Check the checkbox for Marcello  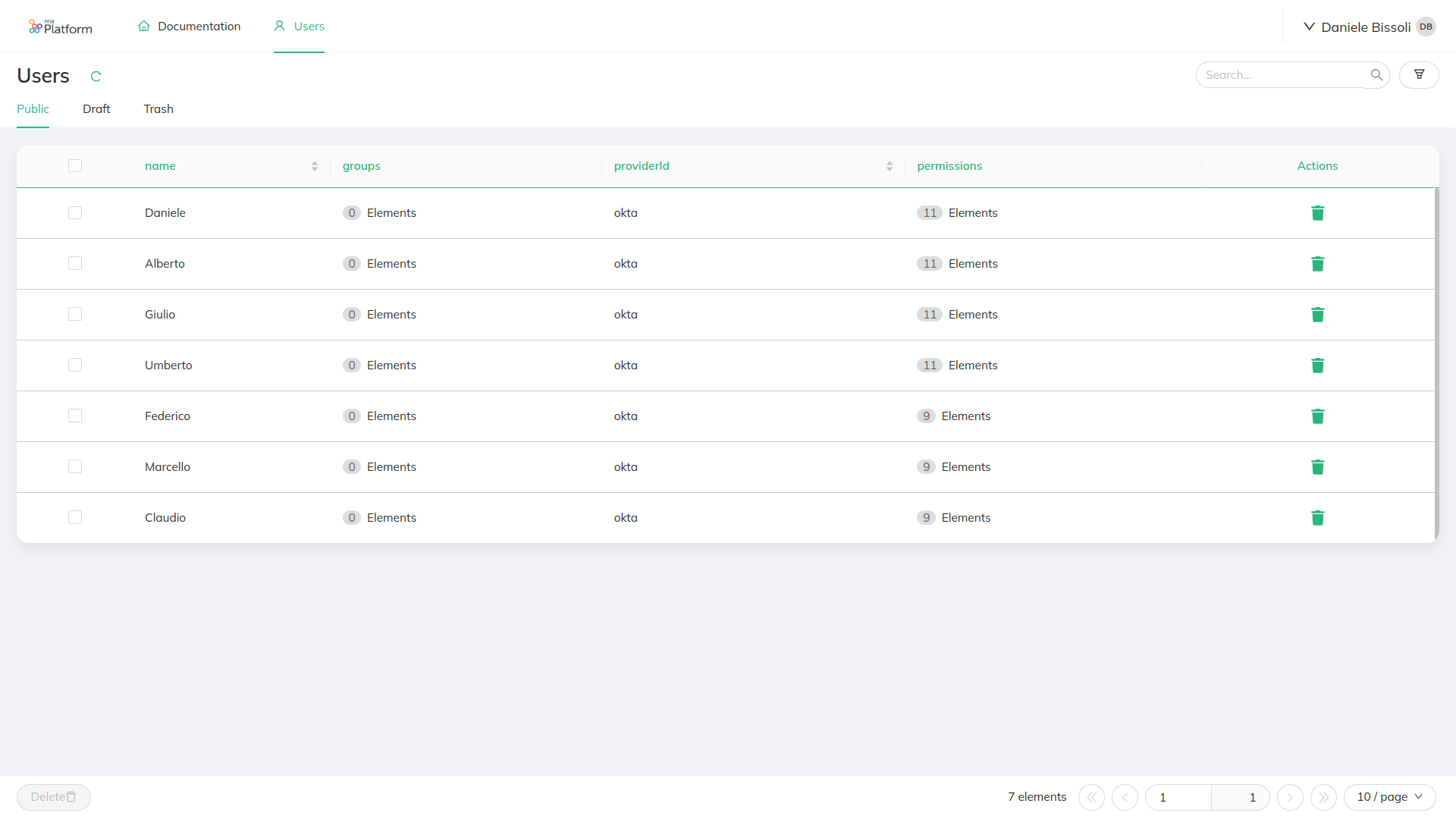coord(75,466)
